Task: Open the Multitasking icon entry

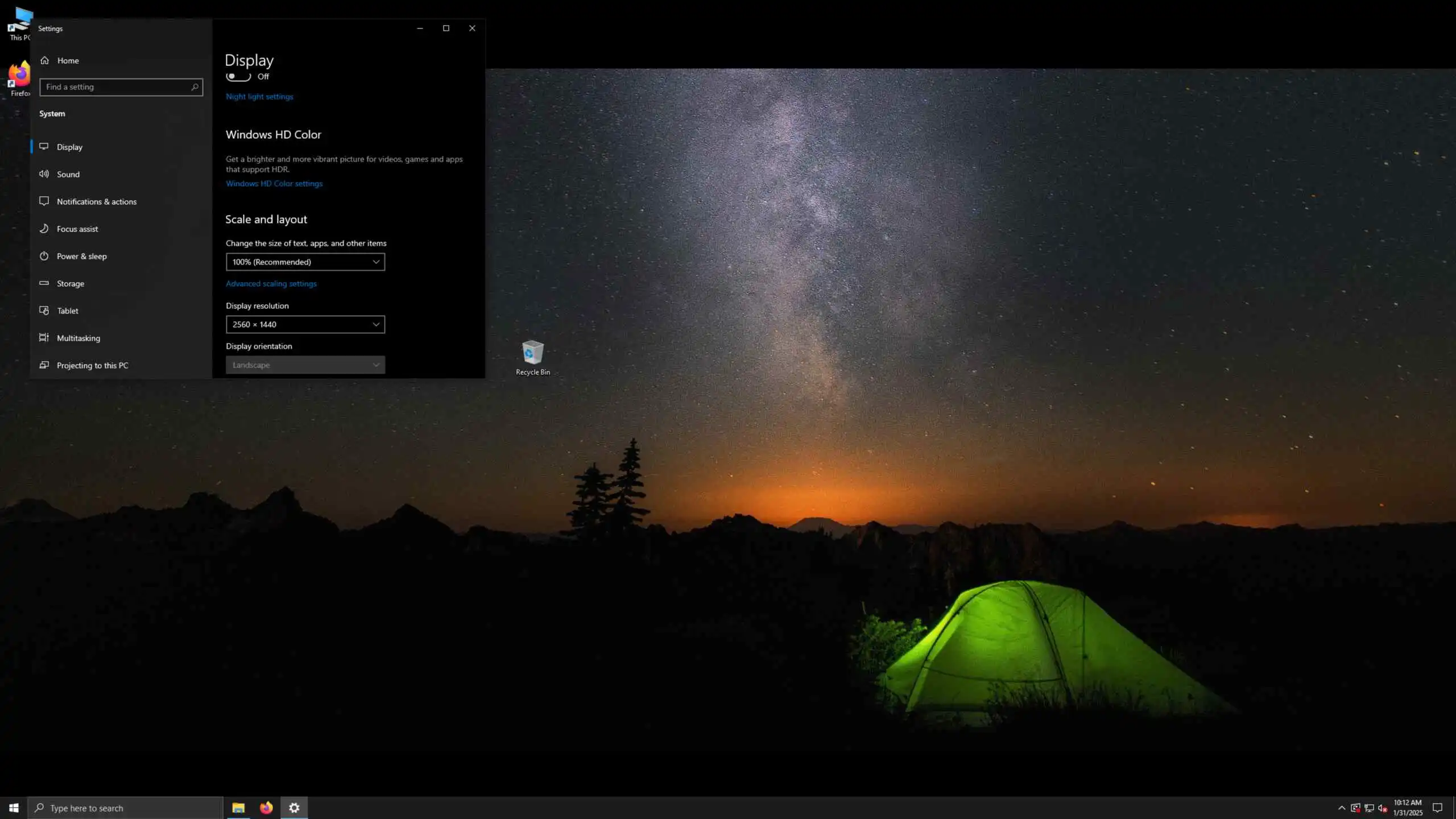Action: click(44, 338)
